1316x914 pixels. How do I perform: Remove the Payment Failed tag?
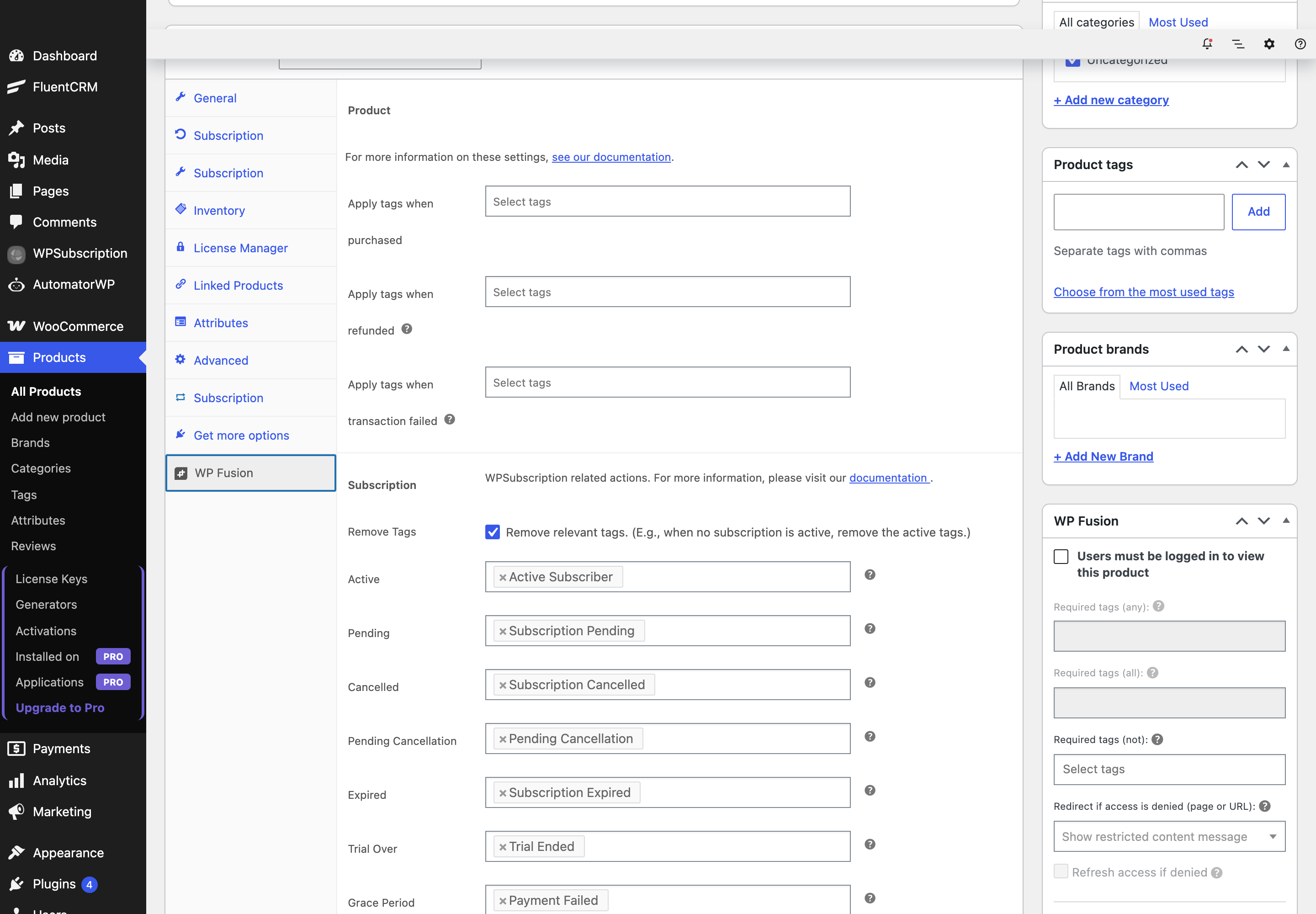502,901
